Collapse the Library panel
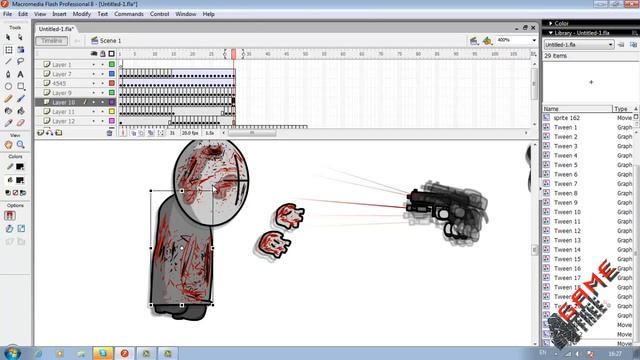Viewport: 640px width, 360px height. point(551,33)
